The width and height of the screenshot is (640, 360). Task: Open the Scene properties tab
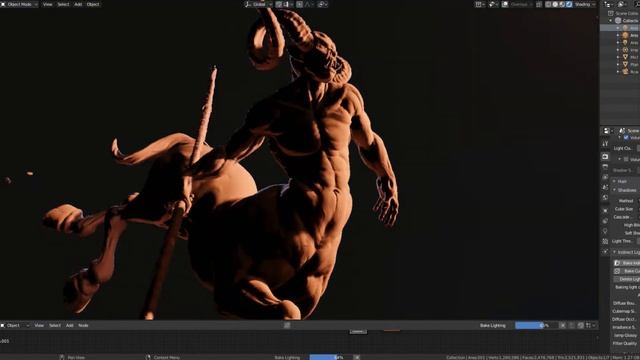[x=605, y=187]
